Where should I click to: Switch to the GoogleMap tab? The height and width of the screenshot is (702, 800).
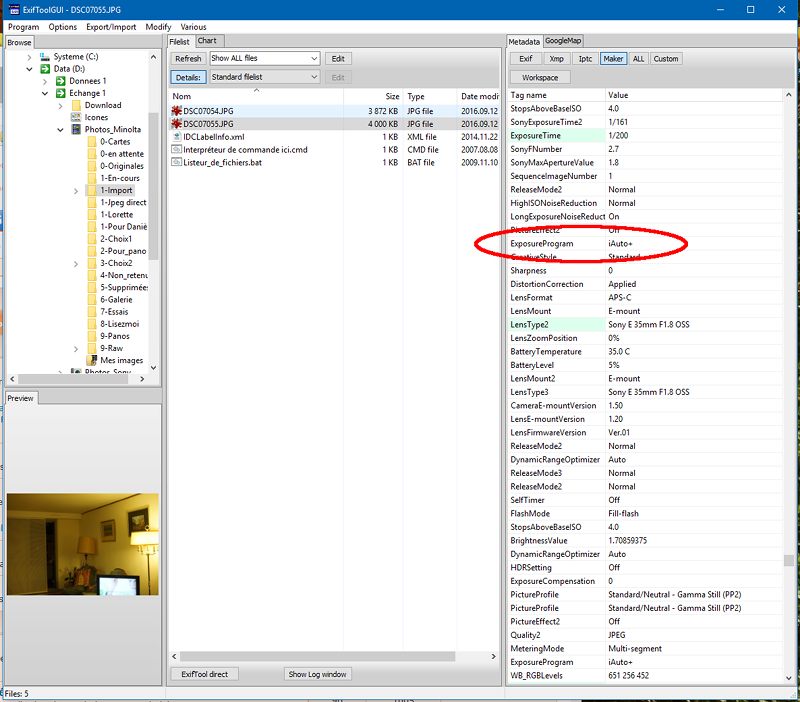[563, 41]
